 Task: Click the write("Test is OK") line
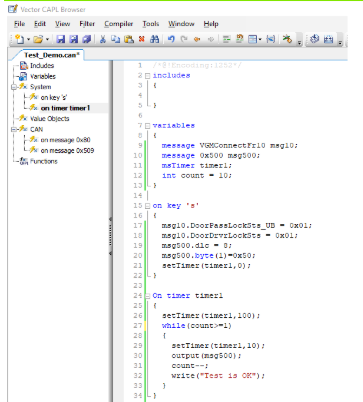(218, 376)
